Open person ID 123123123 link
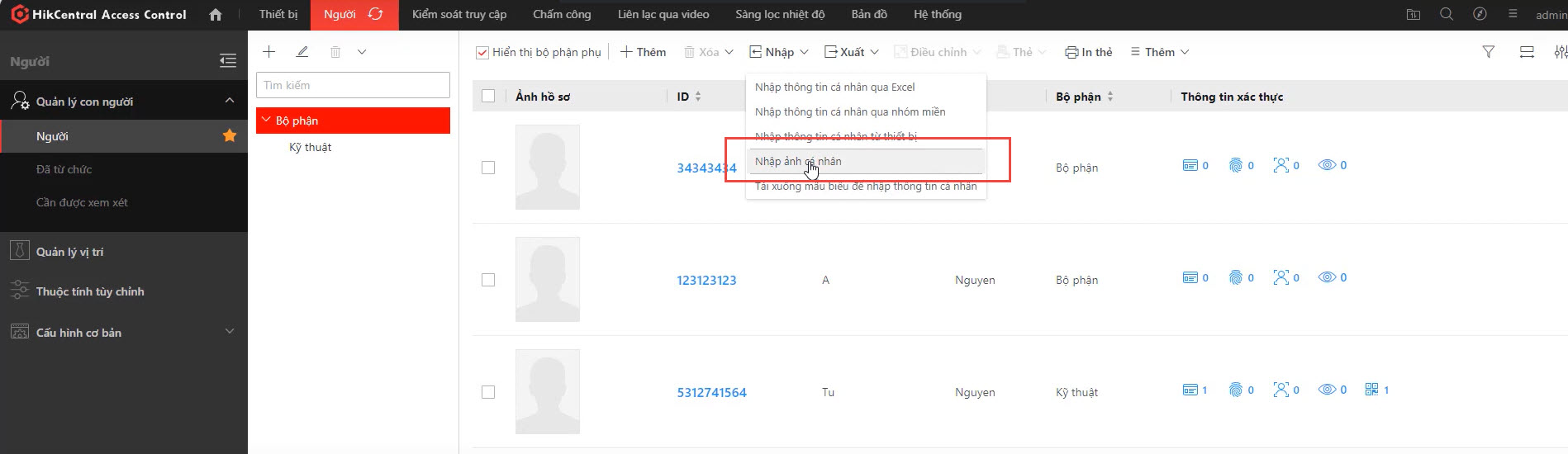The image size is (1568, 454). 706,281
